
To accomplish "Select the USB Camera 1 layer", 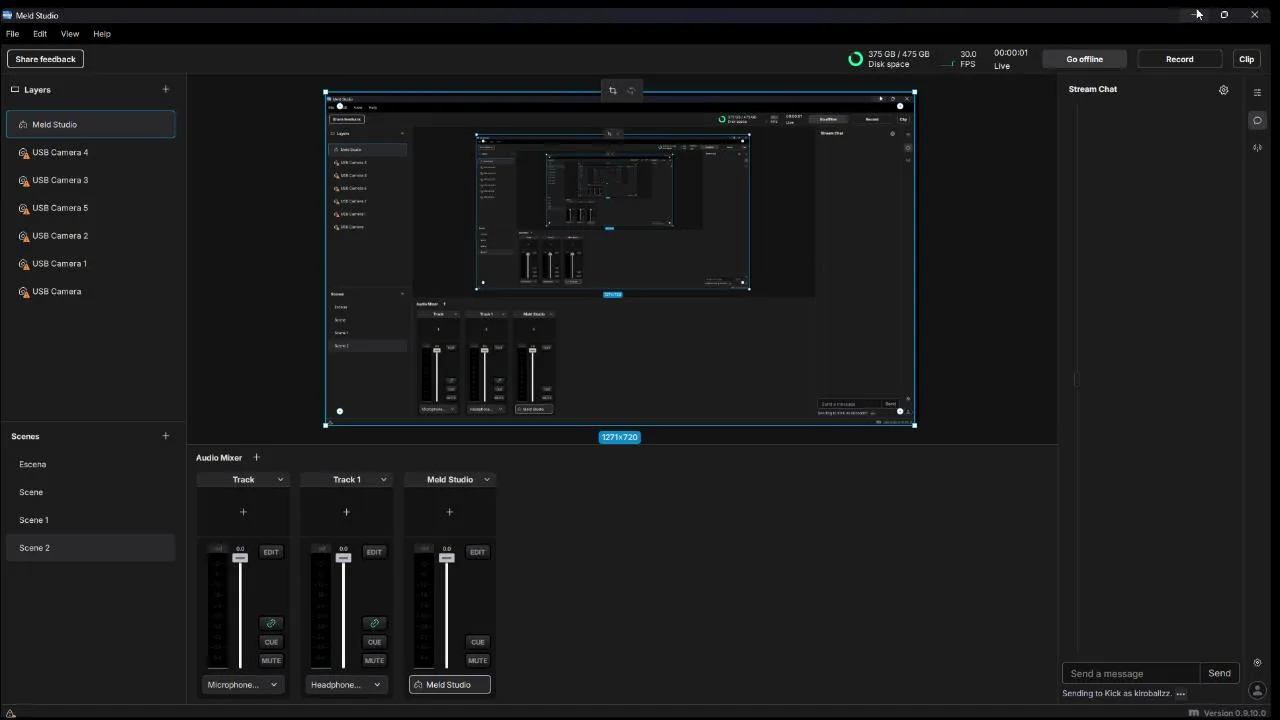I will click(x=91, y=264).
